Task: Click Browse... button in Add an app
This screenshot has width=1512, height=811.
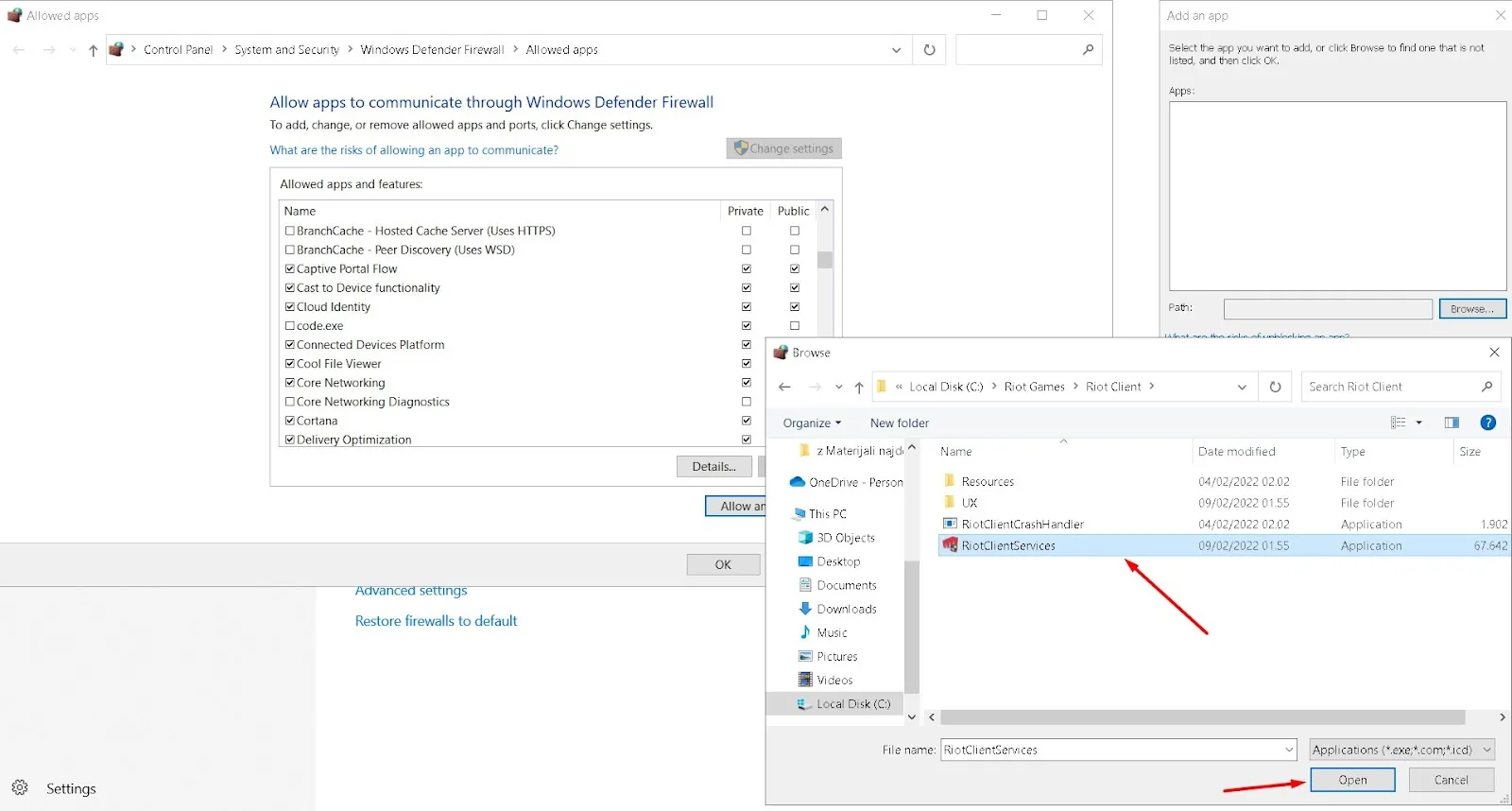Action: (x=1472, y=309)
